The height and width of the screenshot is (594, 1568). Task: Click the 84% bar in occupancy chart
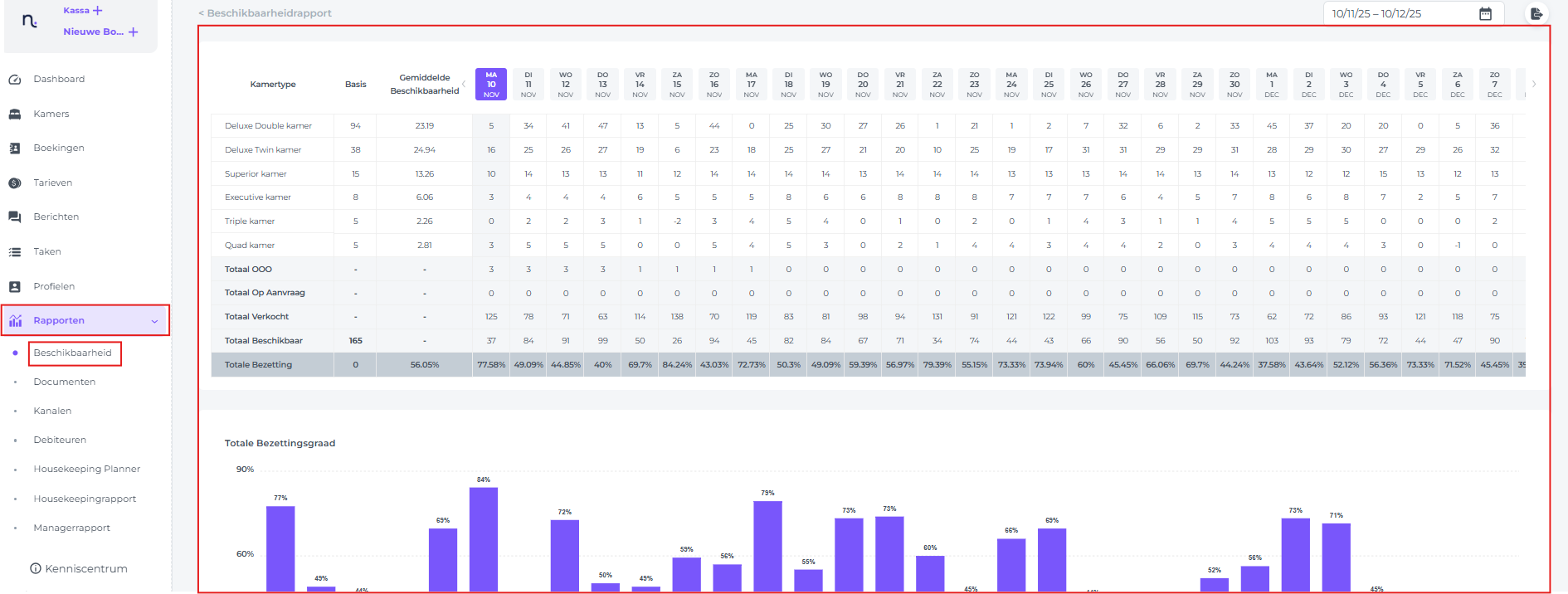point(484,538)
